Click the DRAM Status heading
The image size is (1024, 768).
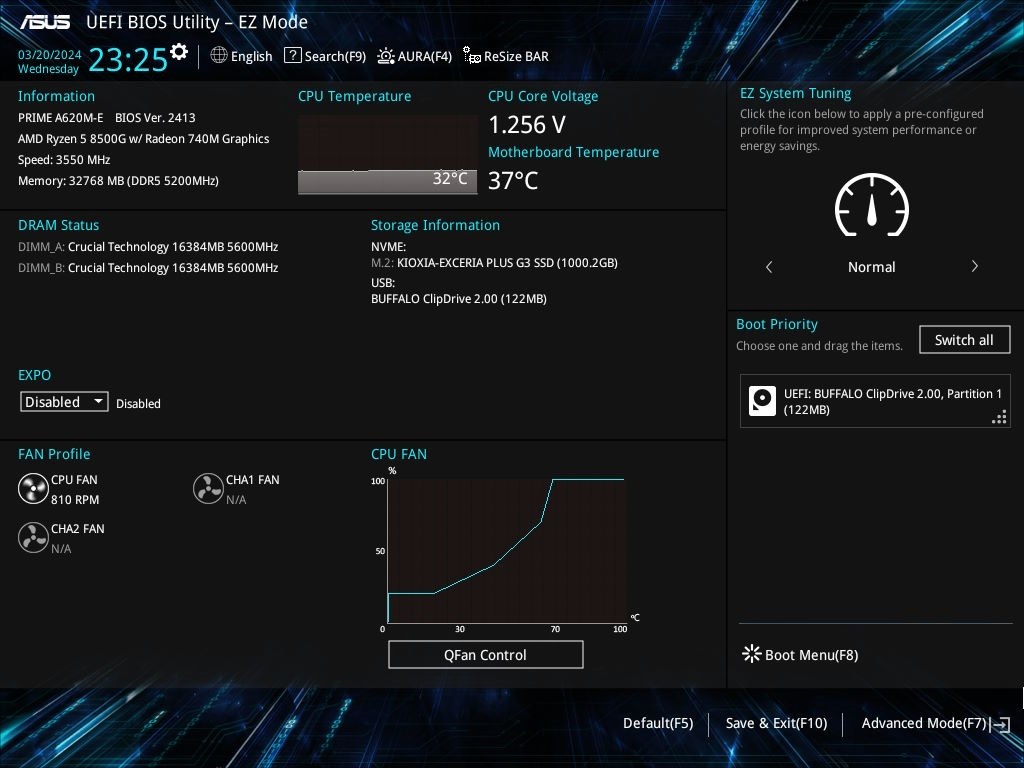[59, 225]
